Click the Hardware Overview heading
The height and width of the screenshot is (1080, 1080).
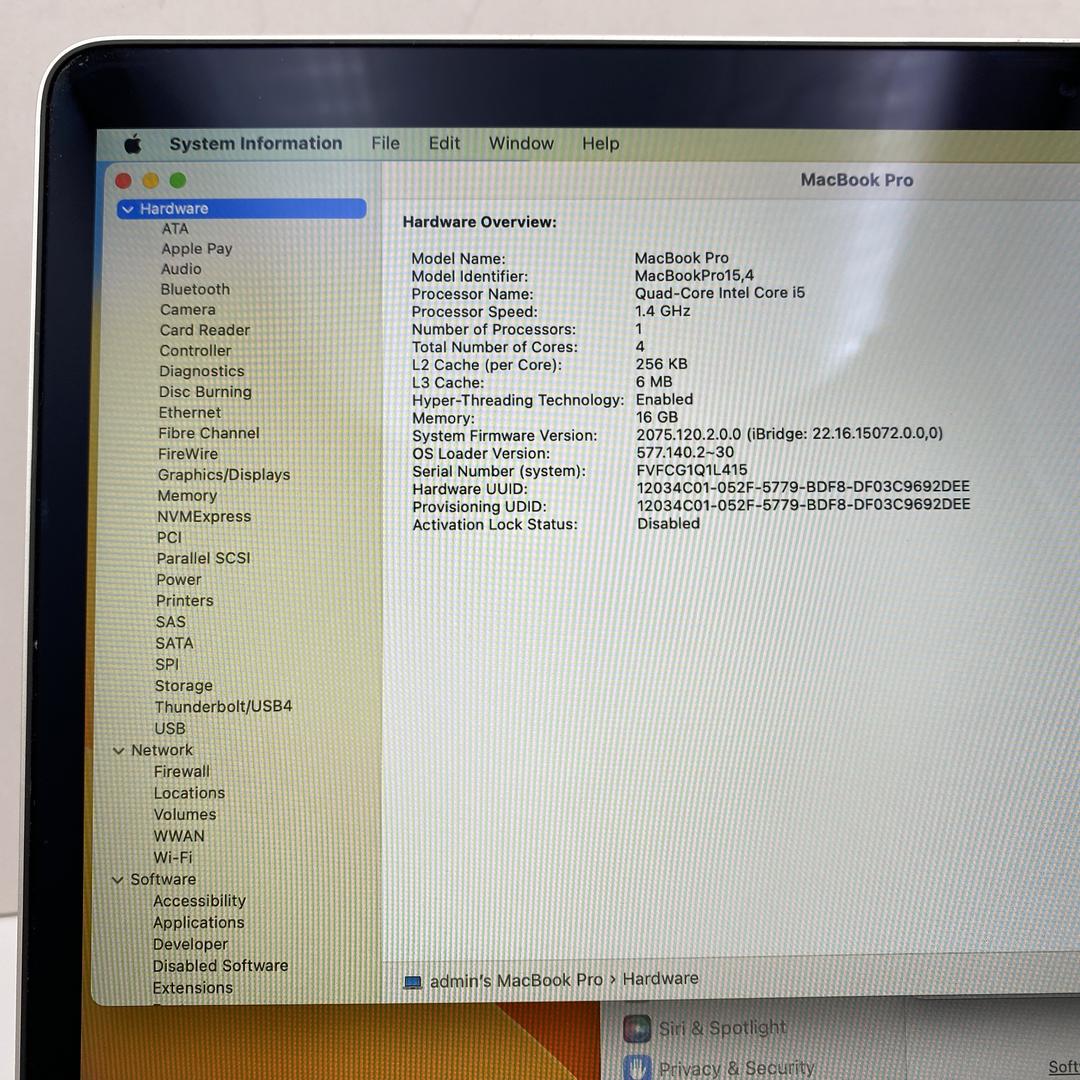pos(479,222)
